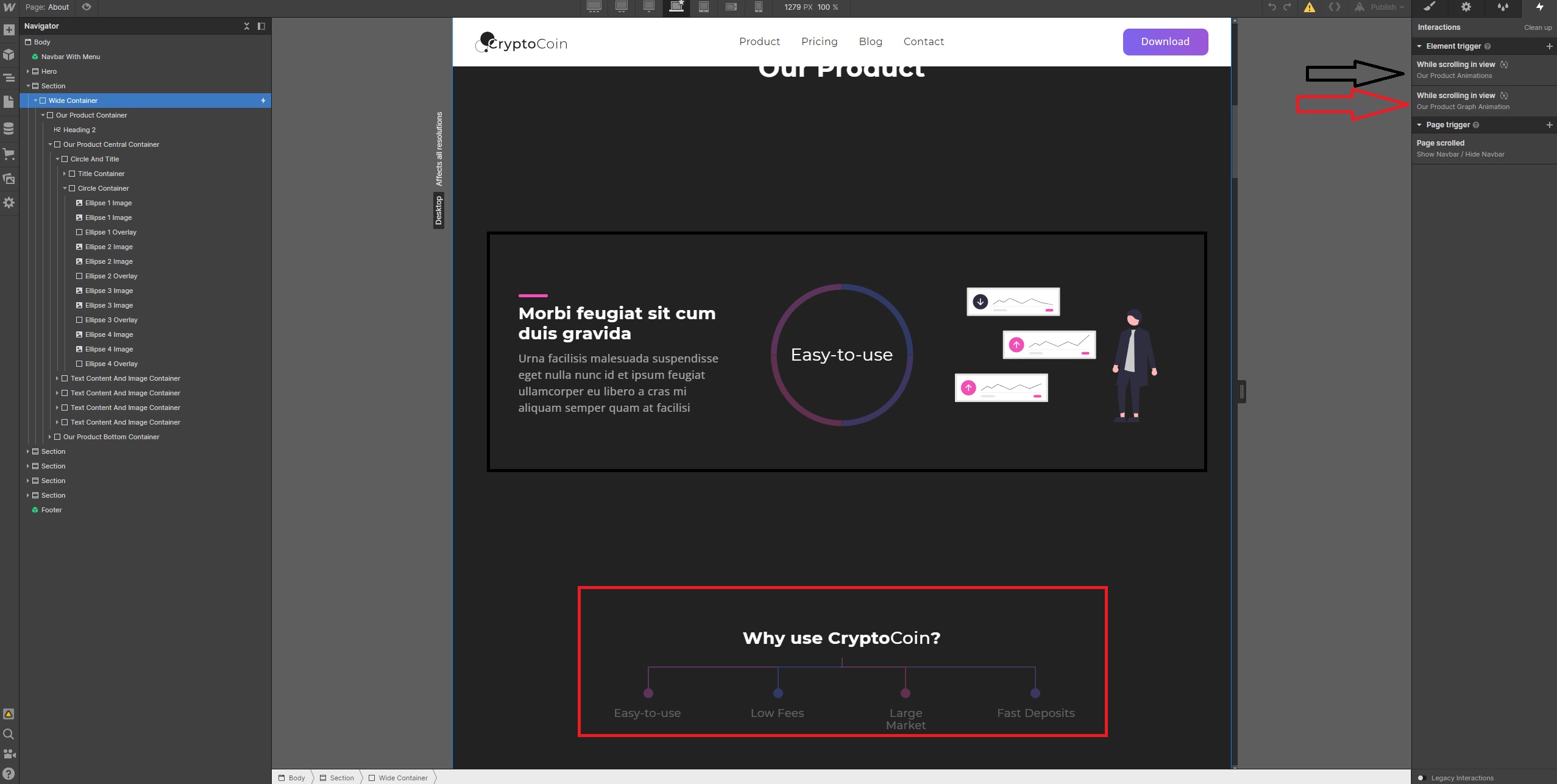The width and height of the screenshot is (1557, 784).
Task: Click the Redo arrow
Action: pyautogui.click(x=1287, y=7)
